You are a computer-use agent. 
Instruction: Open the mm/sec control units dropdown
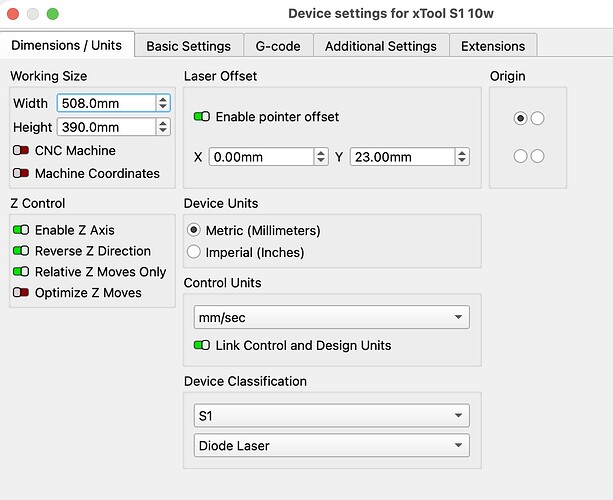coord(332,317)
